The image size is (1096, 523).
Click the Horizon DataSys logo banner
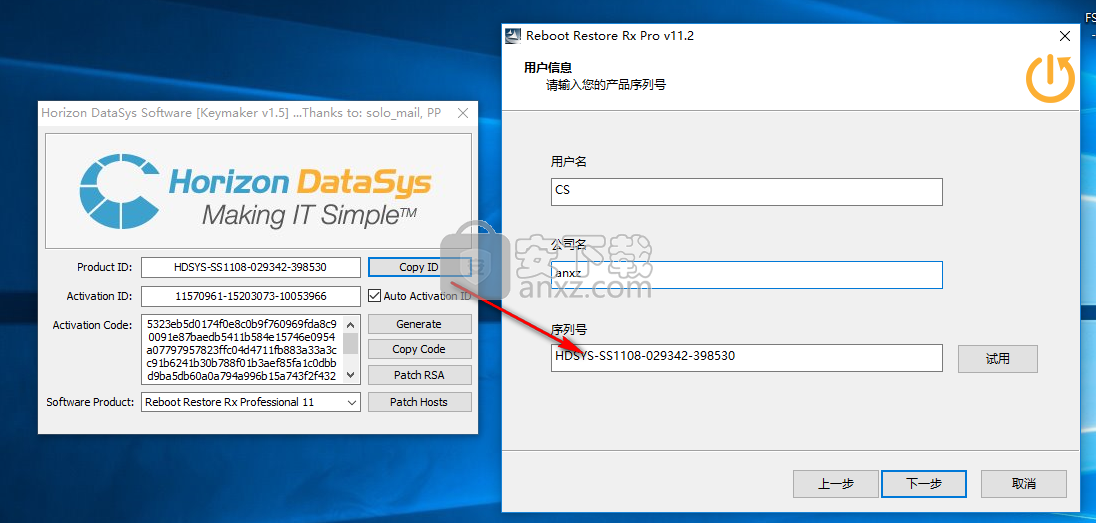259,191
